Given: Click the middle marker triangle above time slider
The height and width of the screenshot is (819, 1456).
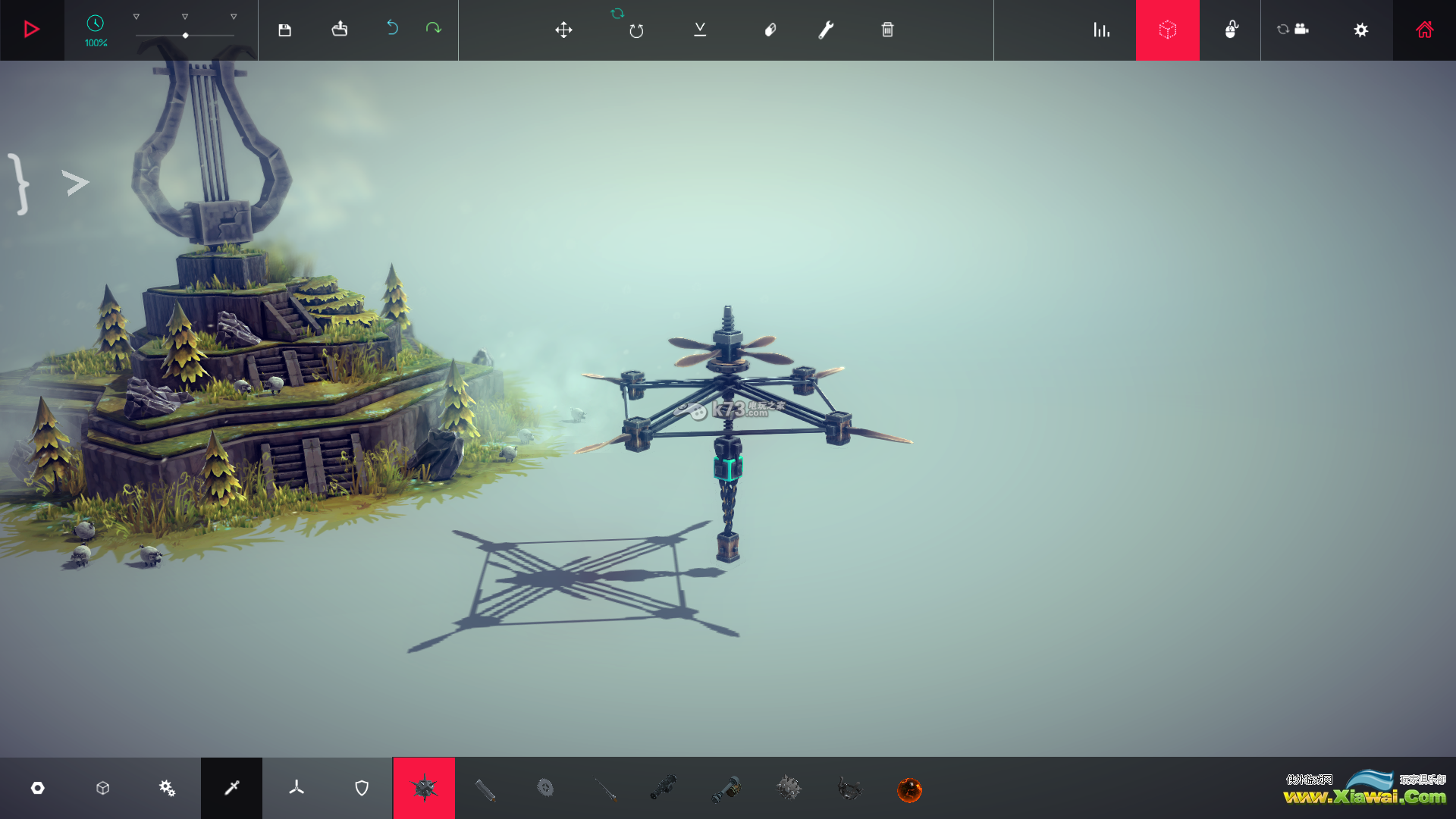Looking at the screenshot, I should tap(185, 17).
